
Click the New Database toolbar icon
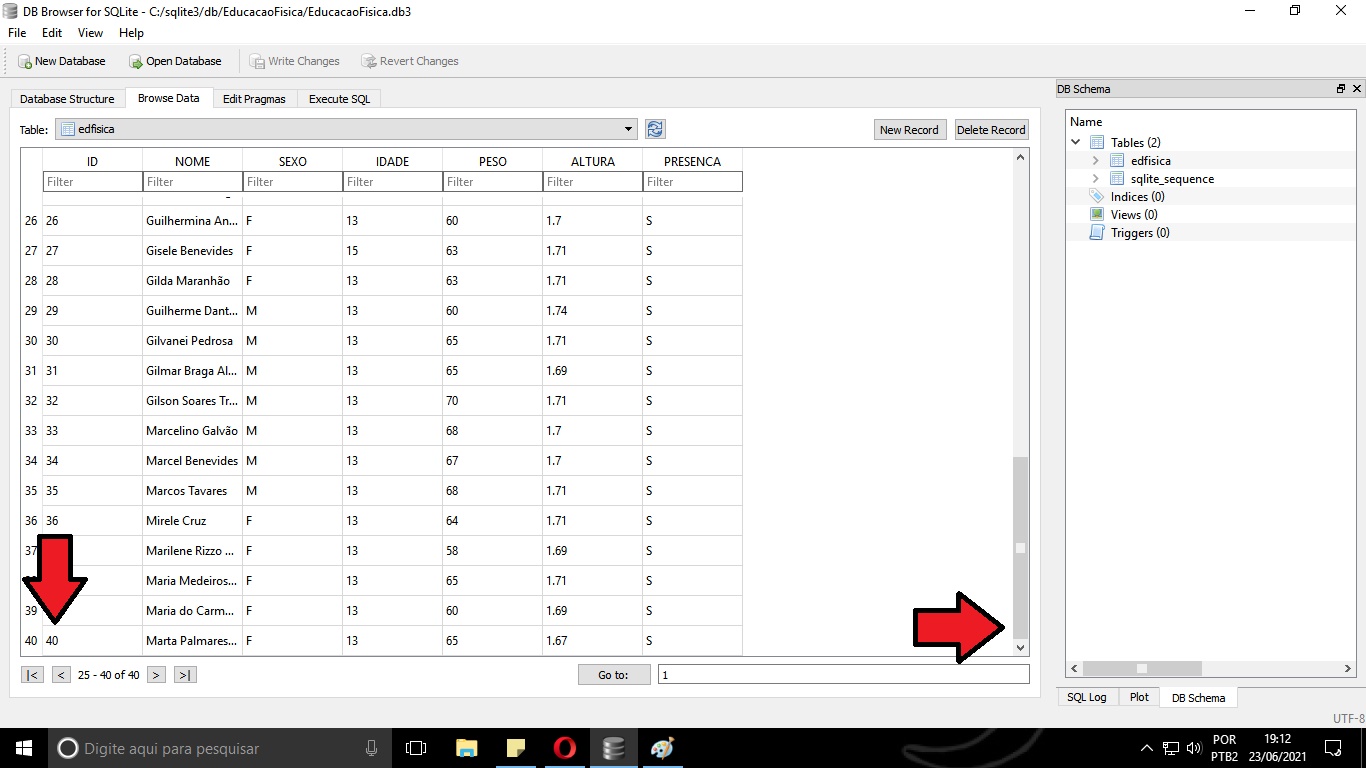point(23,61)
